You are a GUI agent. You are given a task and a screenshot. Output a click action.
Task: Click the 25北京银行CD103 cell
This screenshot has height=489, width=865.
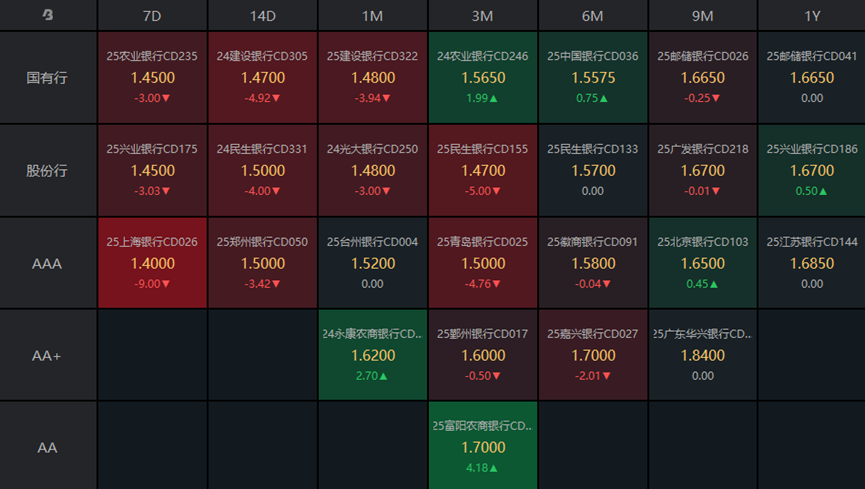tap(702, 263)
